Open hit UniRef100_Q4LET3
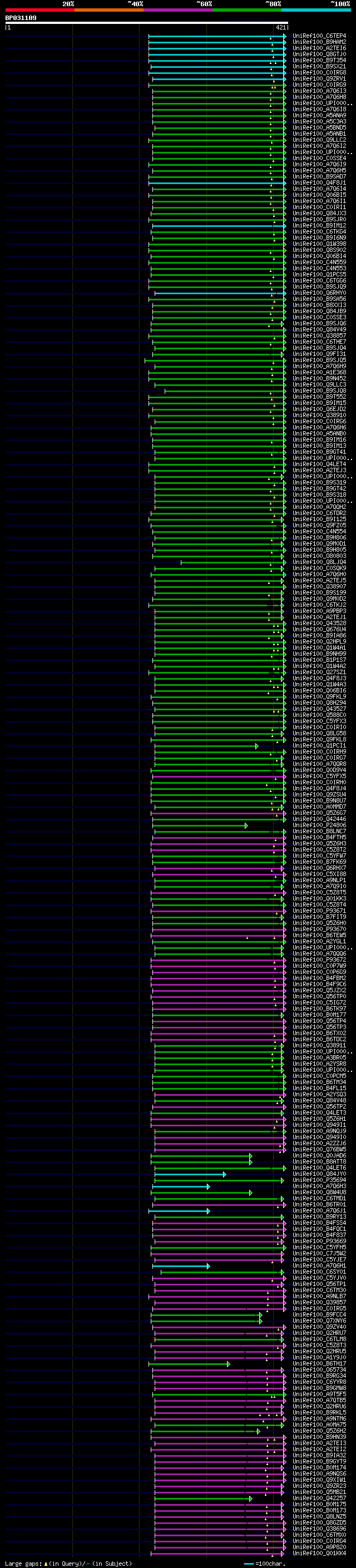Viewport: 356px width, 1568px height. pos(319,1112)
